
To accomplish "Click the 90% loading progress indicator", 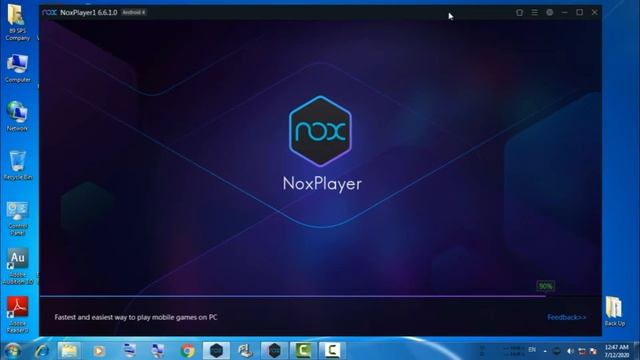I will coord(545,286).
